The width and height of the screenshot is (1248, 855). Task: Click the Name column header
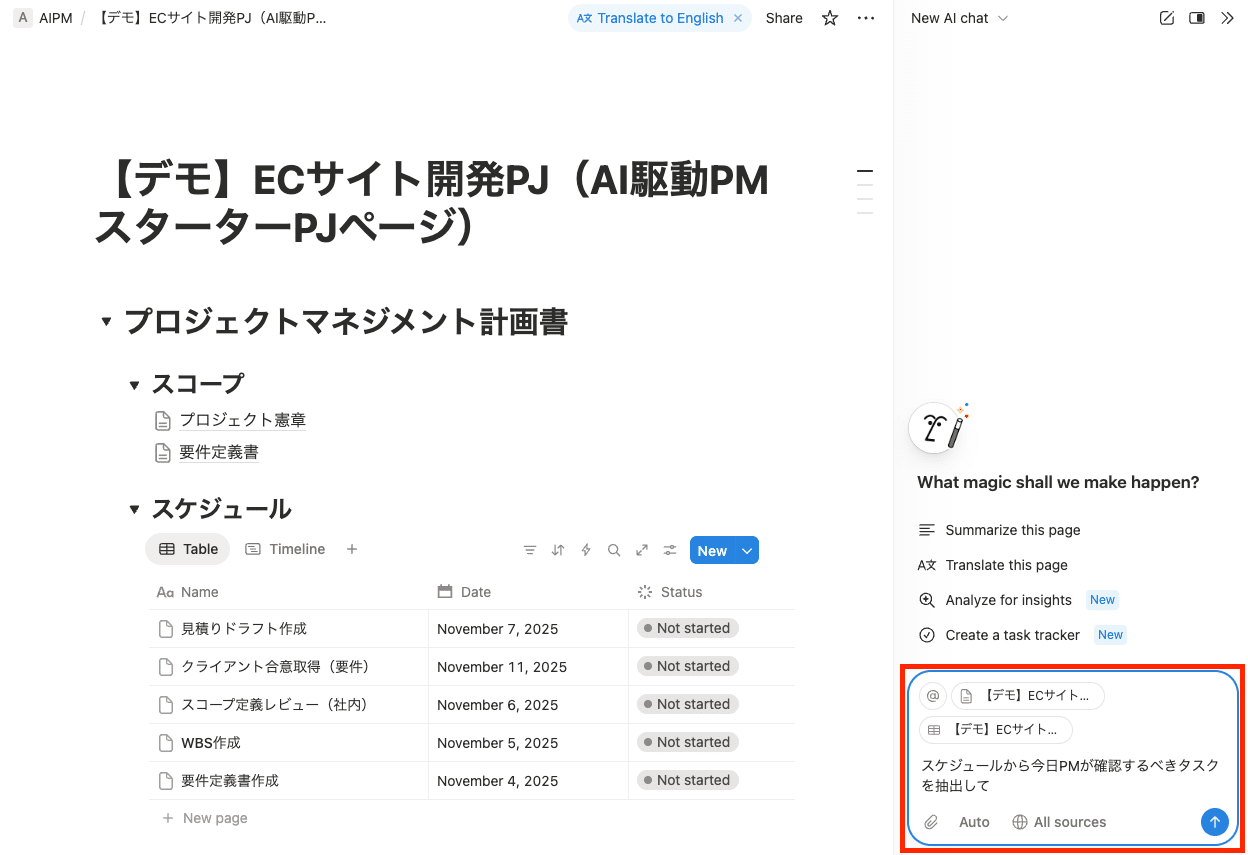click(x=288, y=592)
